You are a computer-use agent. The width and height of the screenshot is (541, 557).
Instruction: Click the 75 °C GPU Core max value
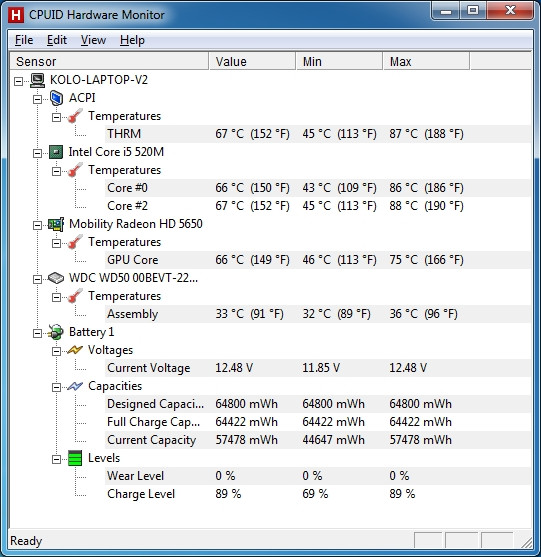pyautogui.click(x=426, y=260)
